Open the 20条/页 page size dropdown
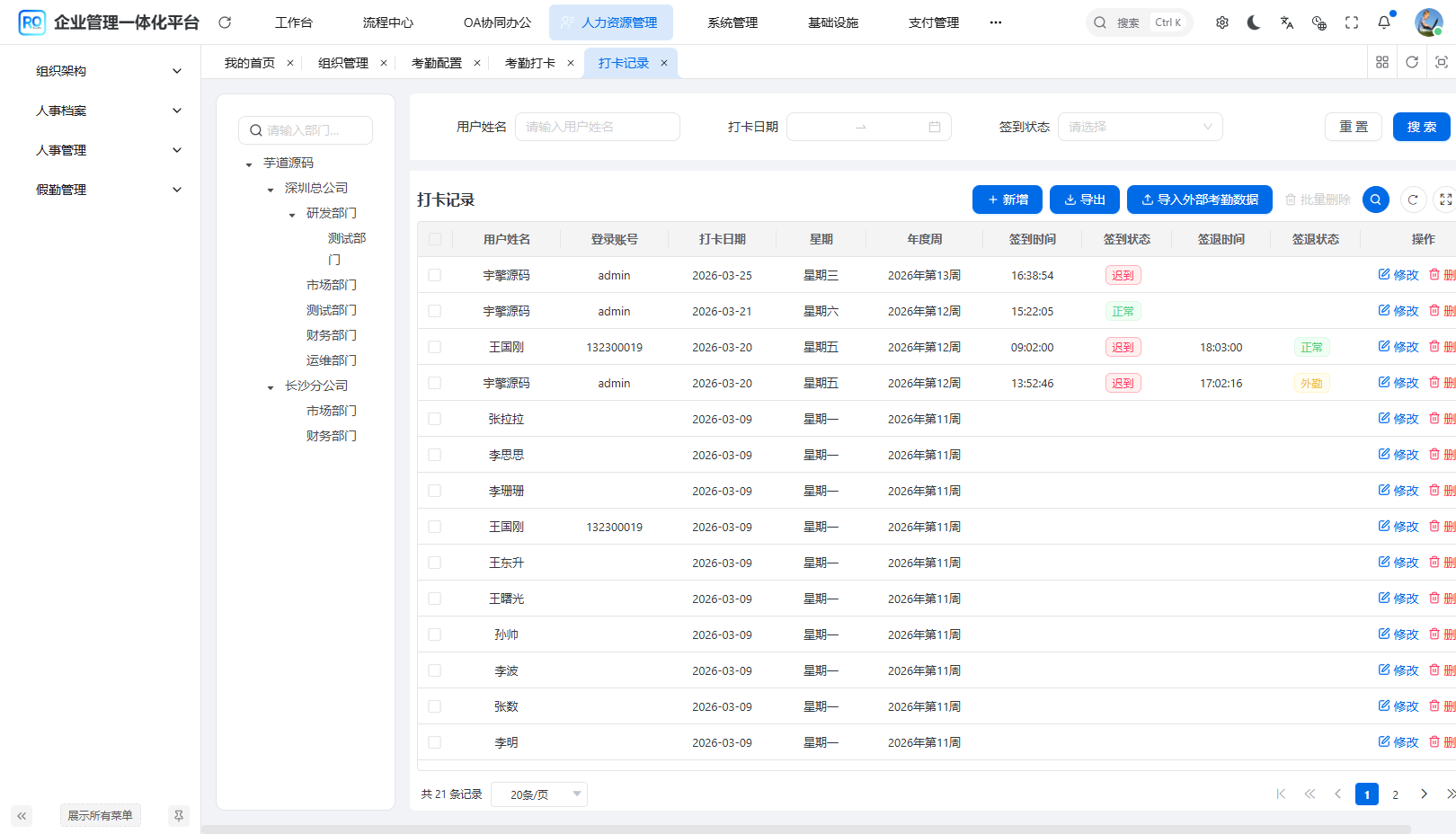The height and width of the screenshot is (834, 1456). (538, 794)
